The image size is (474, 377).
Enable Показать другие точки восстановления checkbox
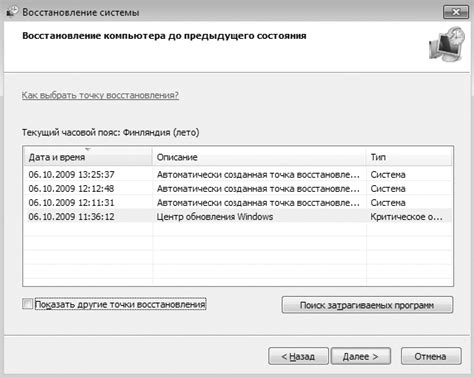pos(27,304)
